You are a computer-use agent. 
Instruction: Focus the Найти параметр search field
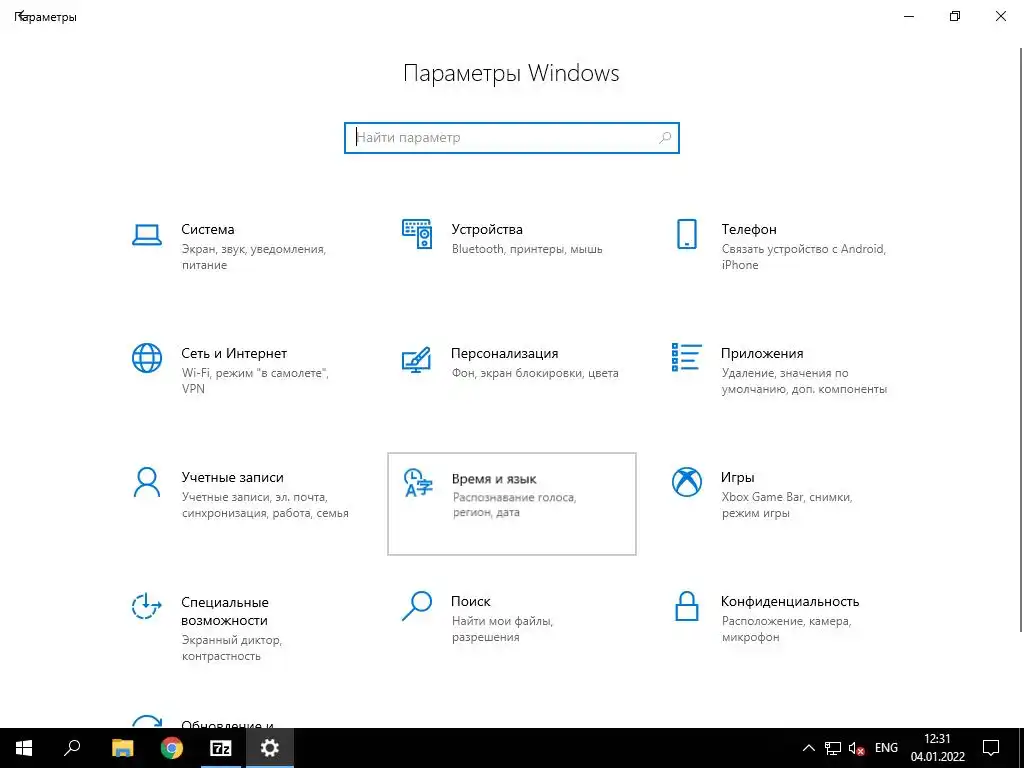pyautogui.click(x=512, y=138)
